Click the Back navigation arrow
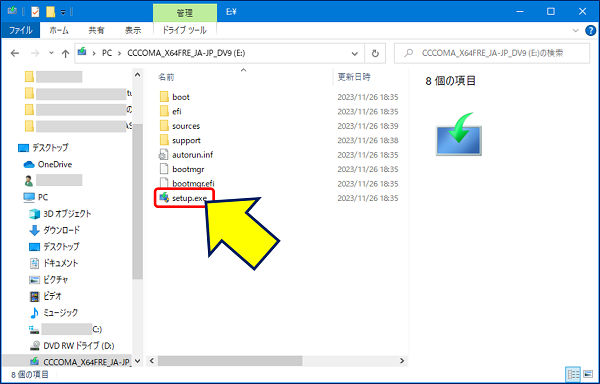The image size is (600, 384). (x=15, y=53)
